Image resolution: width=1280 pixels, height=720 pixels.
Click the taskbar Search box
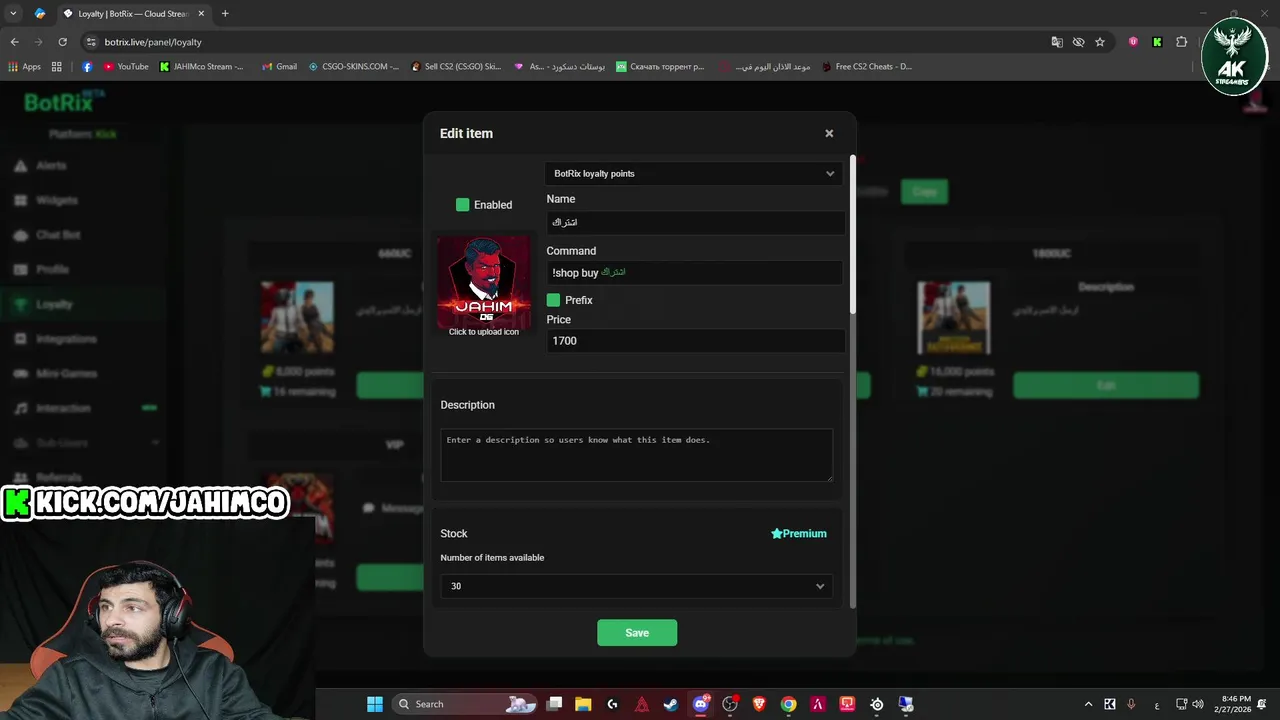tap(465, 704)
